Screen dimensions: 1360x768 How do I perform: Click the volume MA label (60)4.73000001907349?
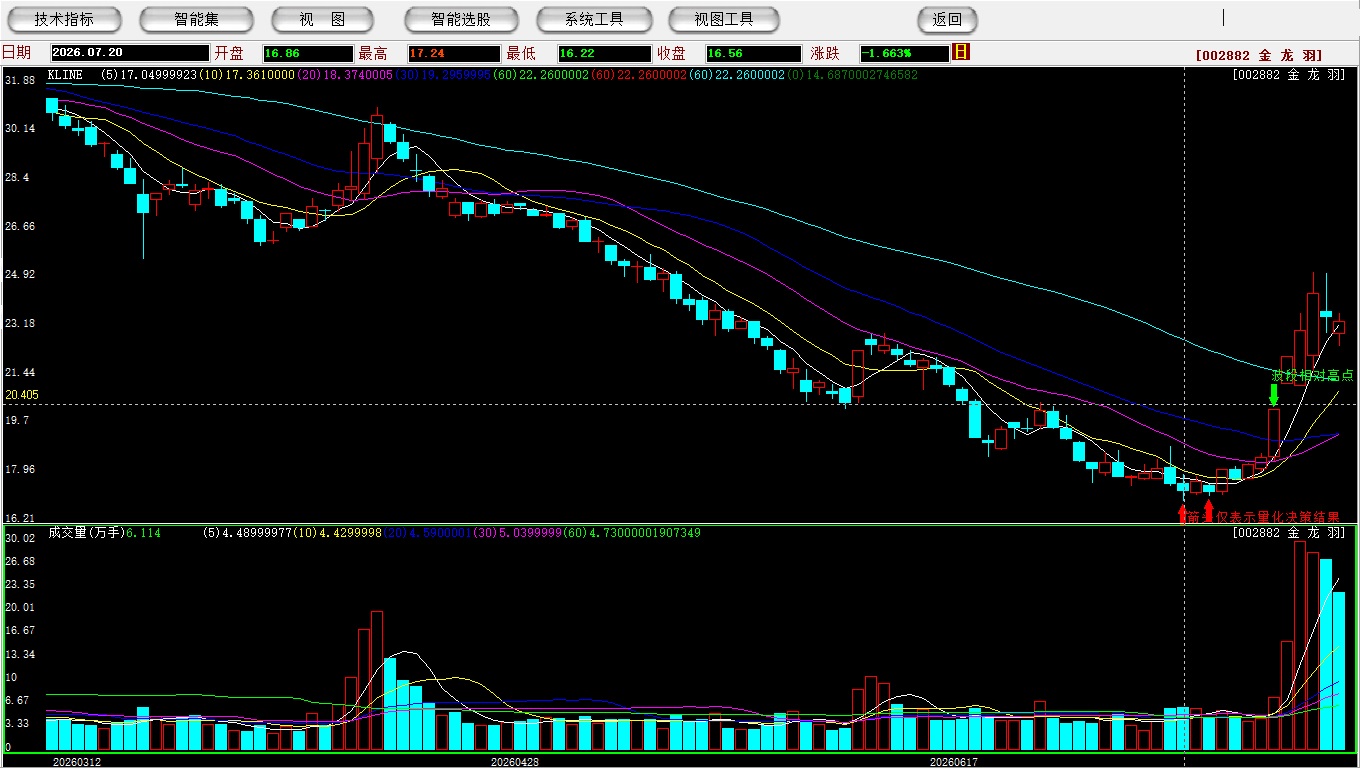click(634, 533)
